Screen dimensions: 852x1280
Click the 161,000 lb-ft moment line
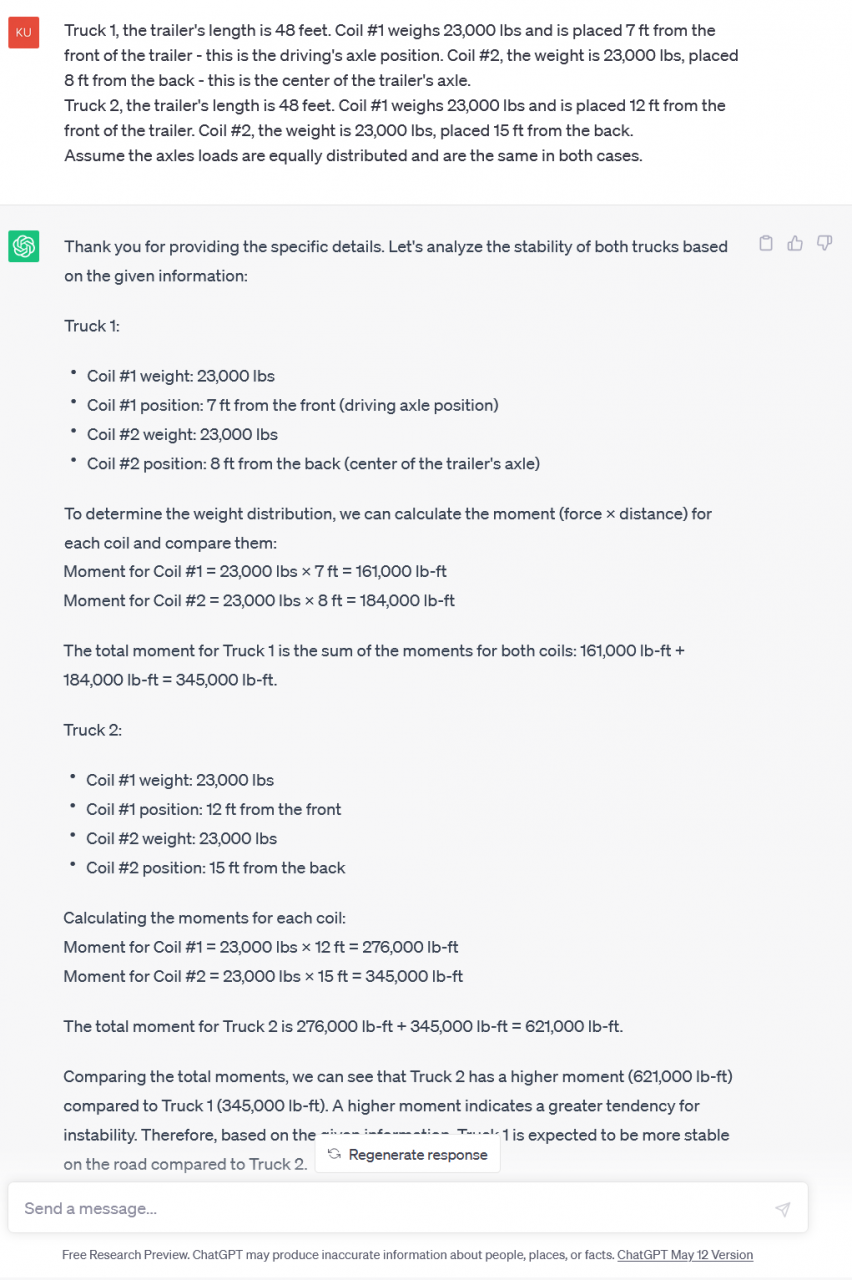[255, 572]
